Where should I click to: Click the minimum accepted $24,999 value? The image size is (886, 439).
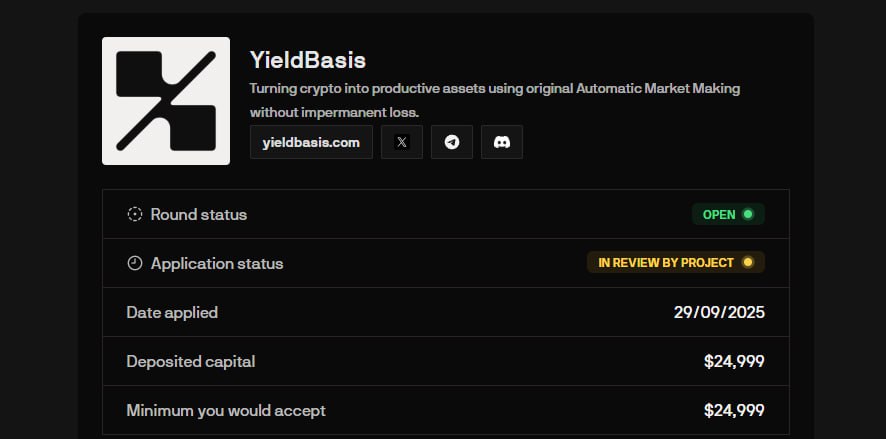pyautogui.click(x=734, y=410)
